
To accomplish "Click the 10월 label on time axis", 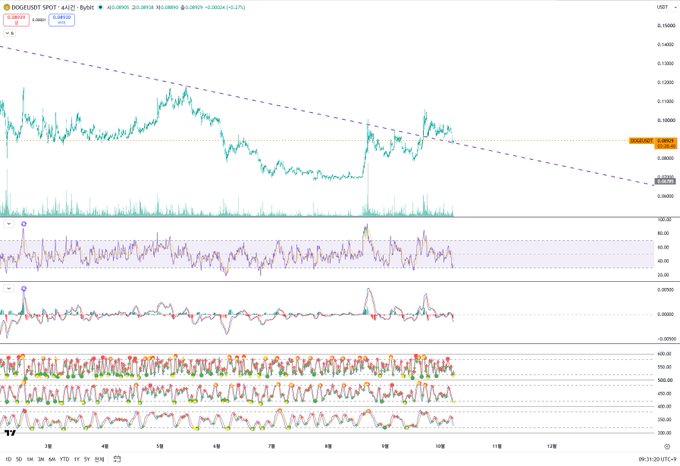I will [x=440, y=446].
